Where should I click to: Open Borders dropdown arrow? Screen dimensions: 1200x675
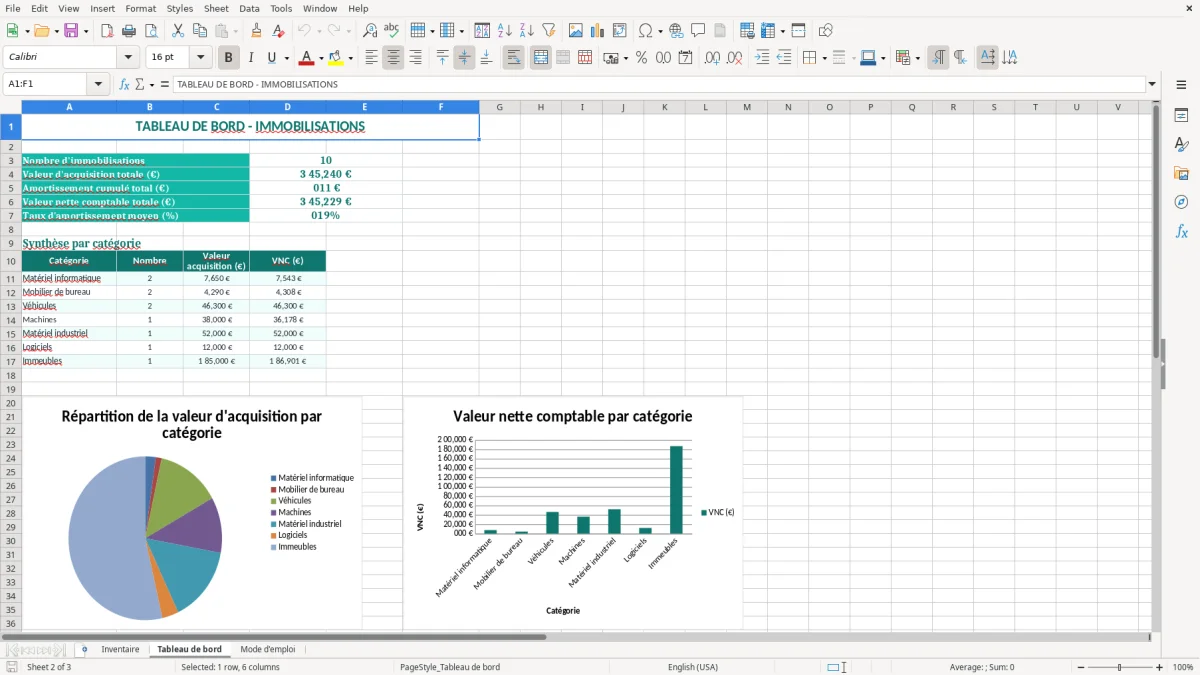point(823,58)
